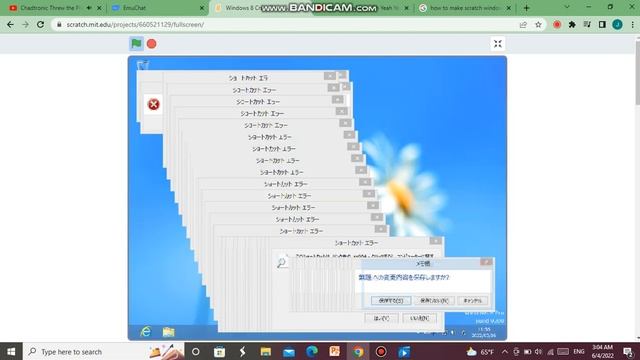Open the Windows notification center
Image resolution: width=640 pixels, height=360 pixels.
coord(629,351)
